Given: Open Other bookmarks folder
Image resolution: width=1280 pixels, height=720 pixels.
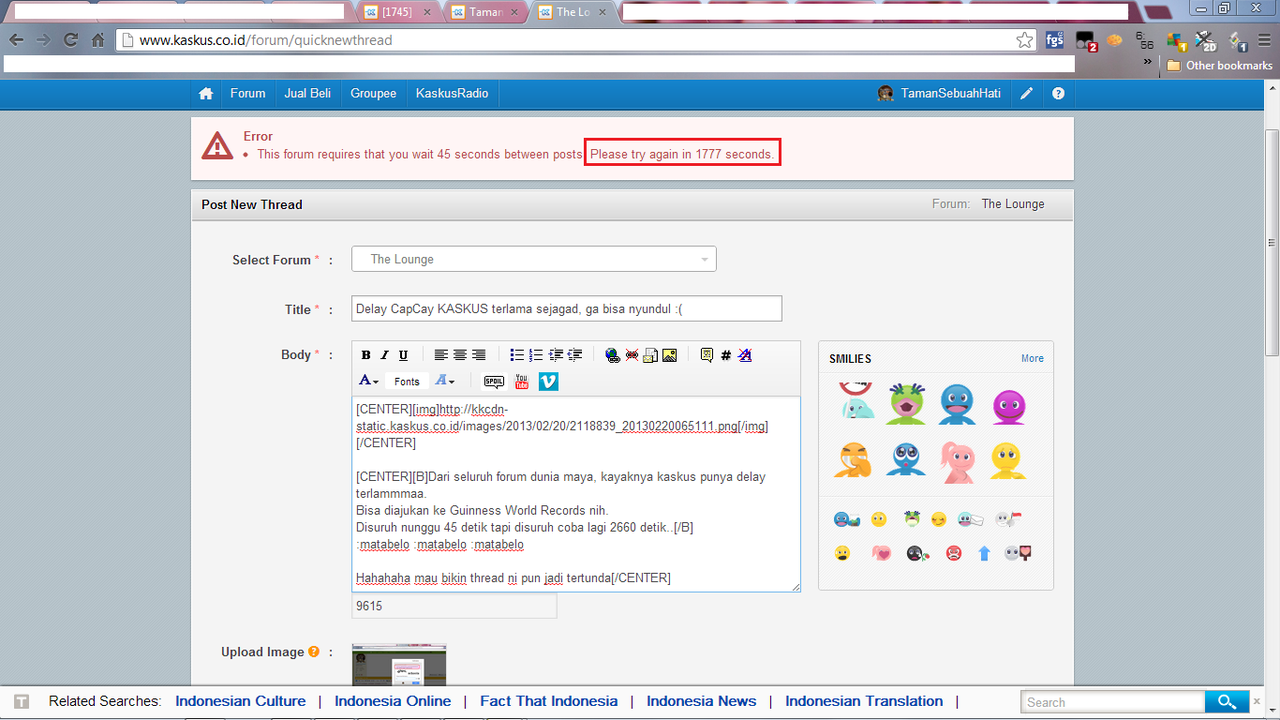Looking at the screenshot, I should [1220, 65].
